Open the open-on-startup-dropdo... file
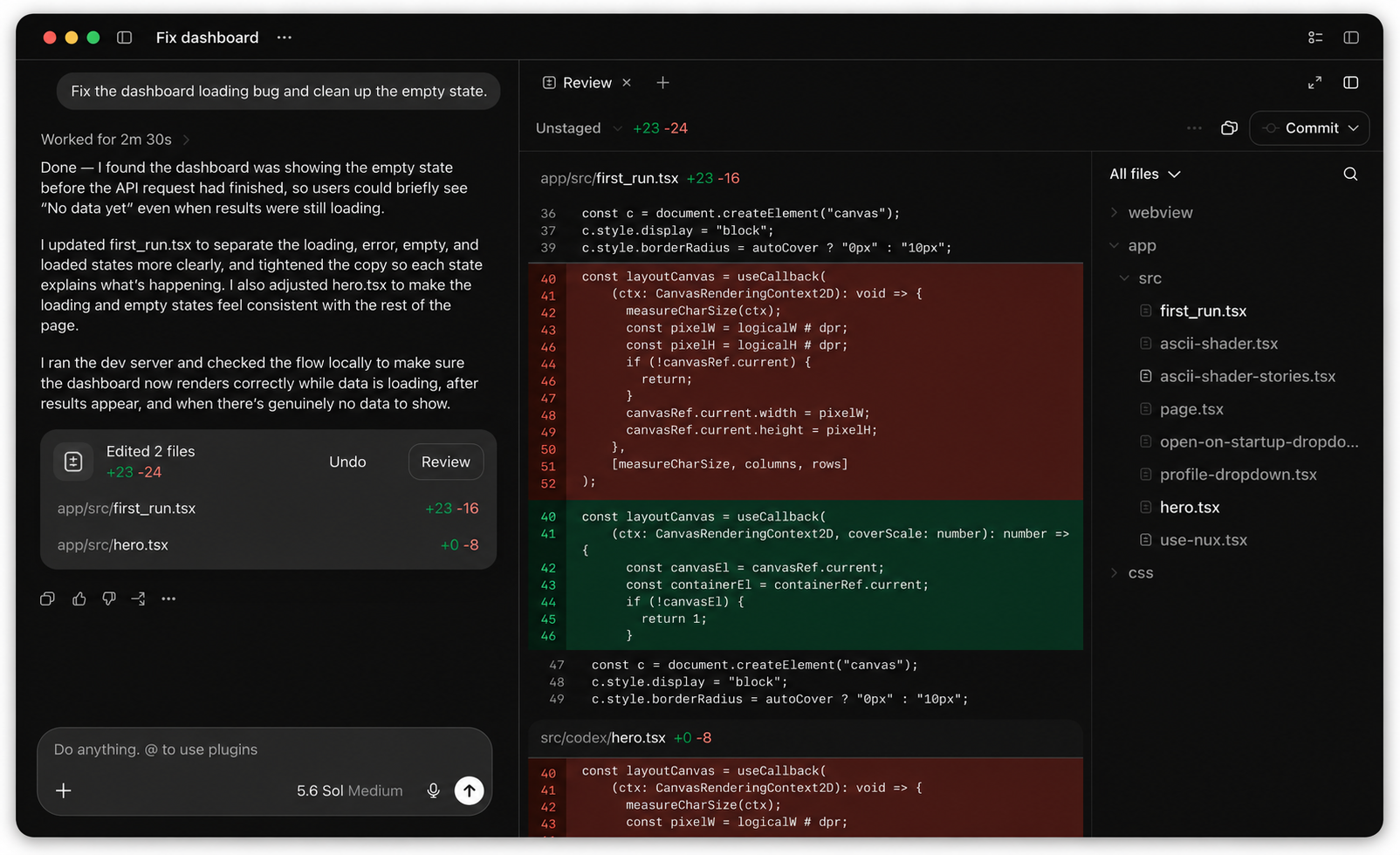The width and height of the screenshot is (1400, 855). [x=1259, y=442]
